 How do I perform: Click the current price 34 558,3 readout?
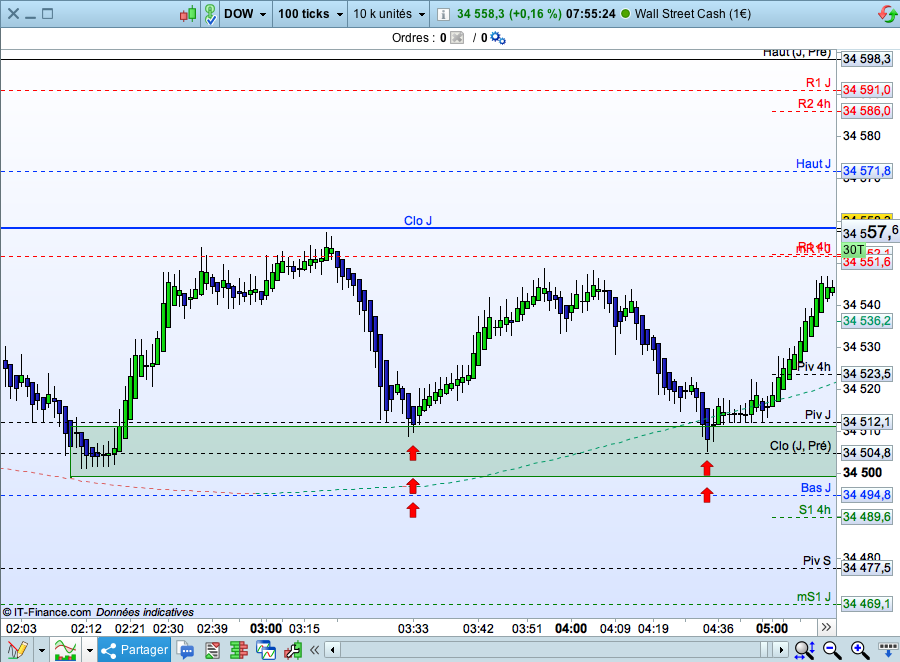tap(480, 14)
